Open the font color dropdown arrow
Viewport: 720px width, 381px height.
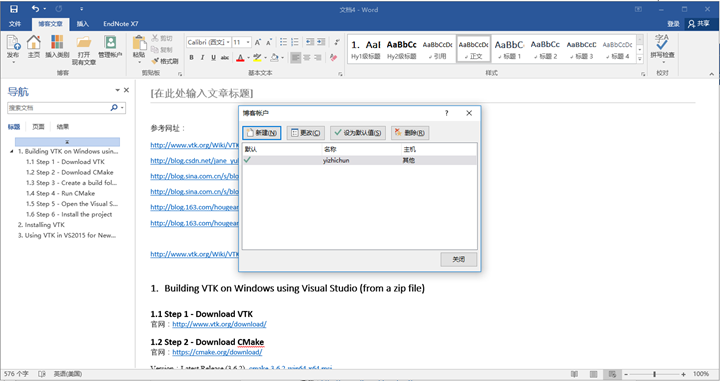[248, 58]
